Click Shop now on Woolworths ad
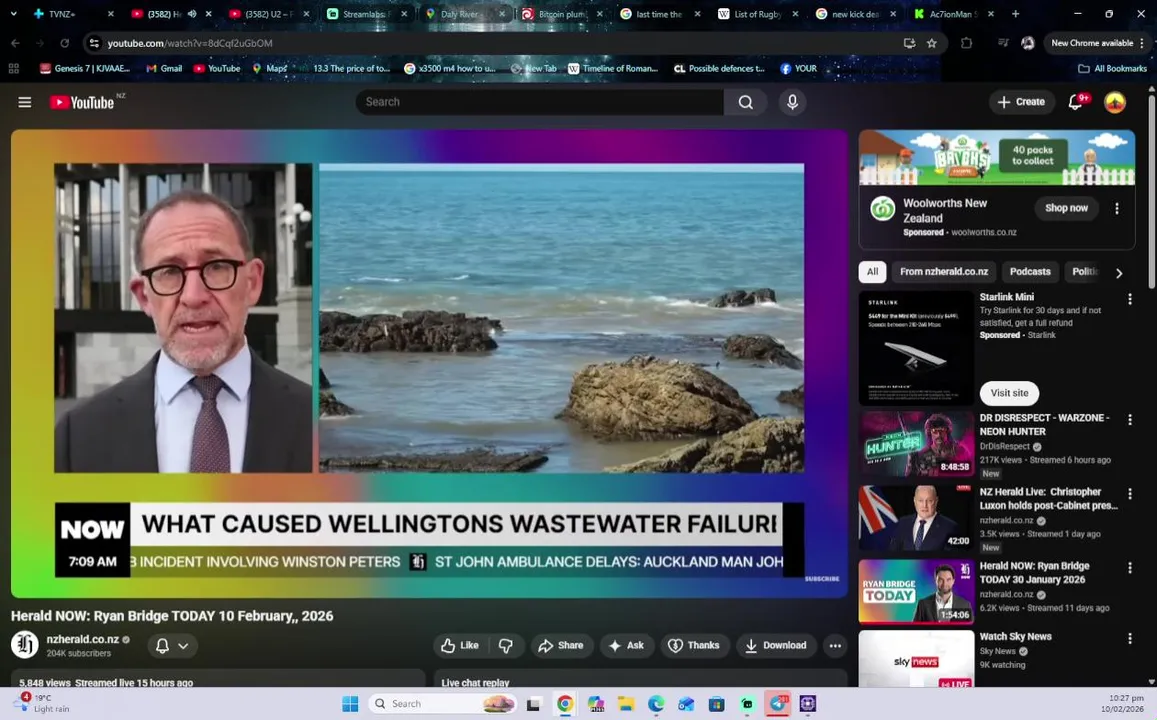Image resolution: width=1157 pixels, height=720 pixels. pos(1066,208)
